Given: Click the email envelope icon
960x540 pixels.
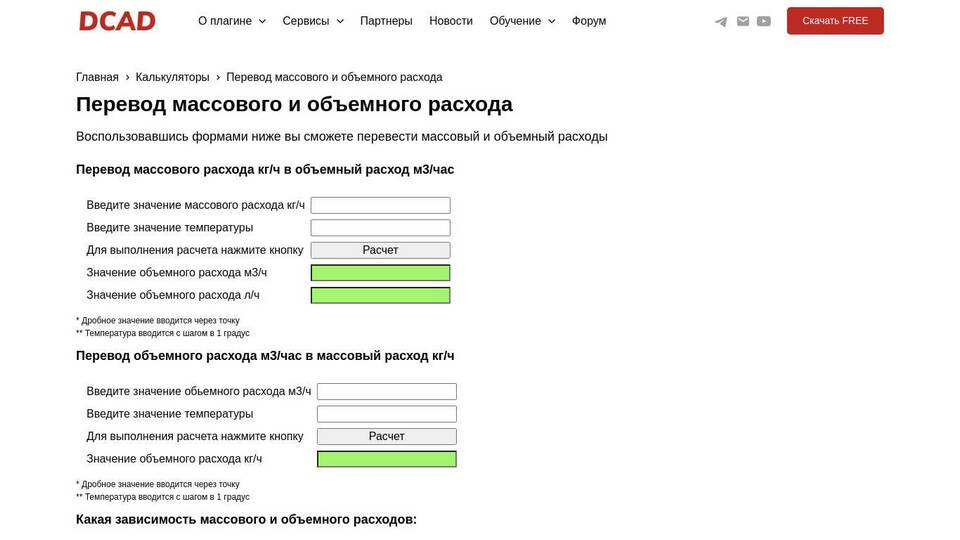Looking at the screenshot, I should (743, 21).
